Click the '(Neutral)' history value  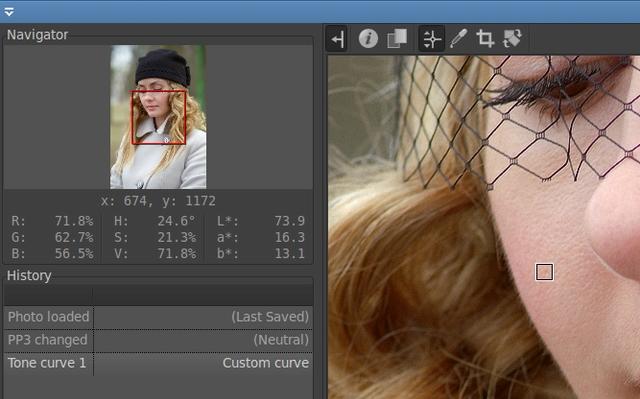(x=281, y=340)
